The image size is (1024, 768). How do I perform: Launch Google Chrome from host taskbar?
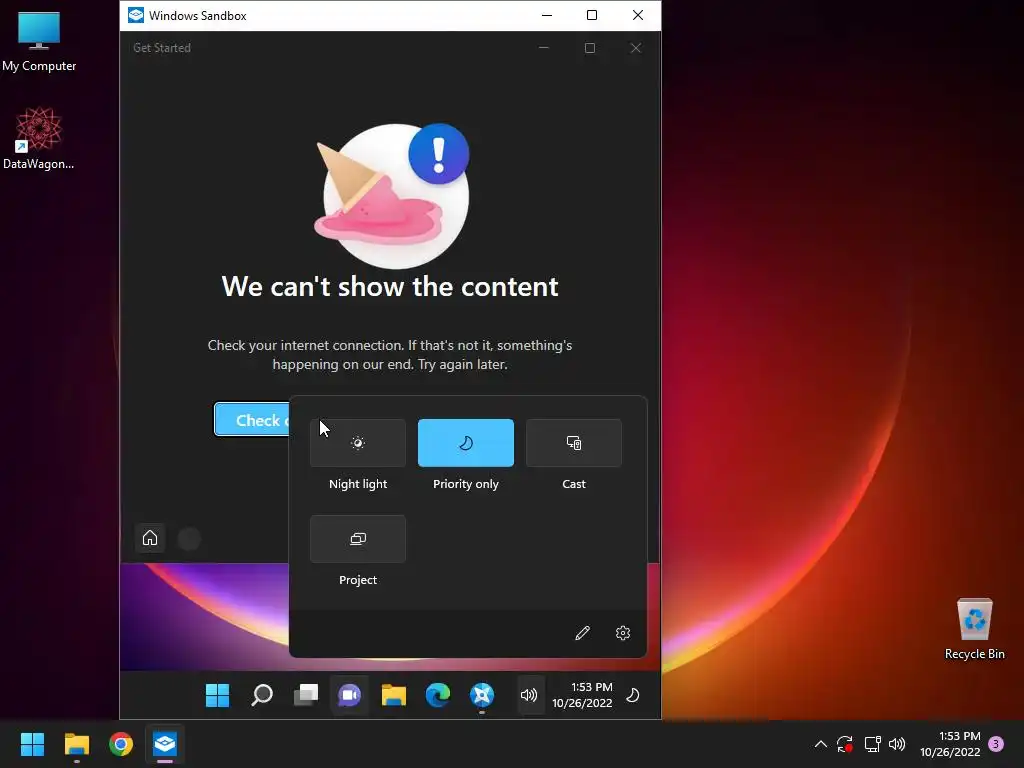click(x=121, y=744)
